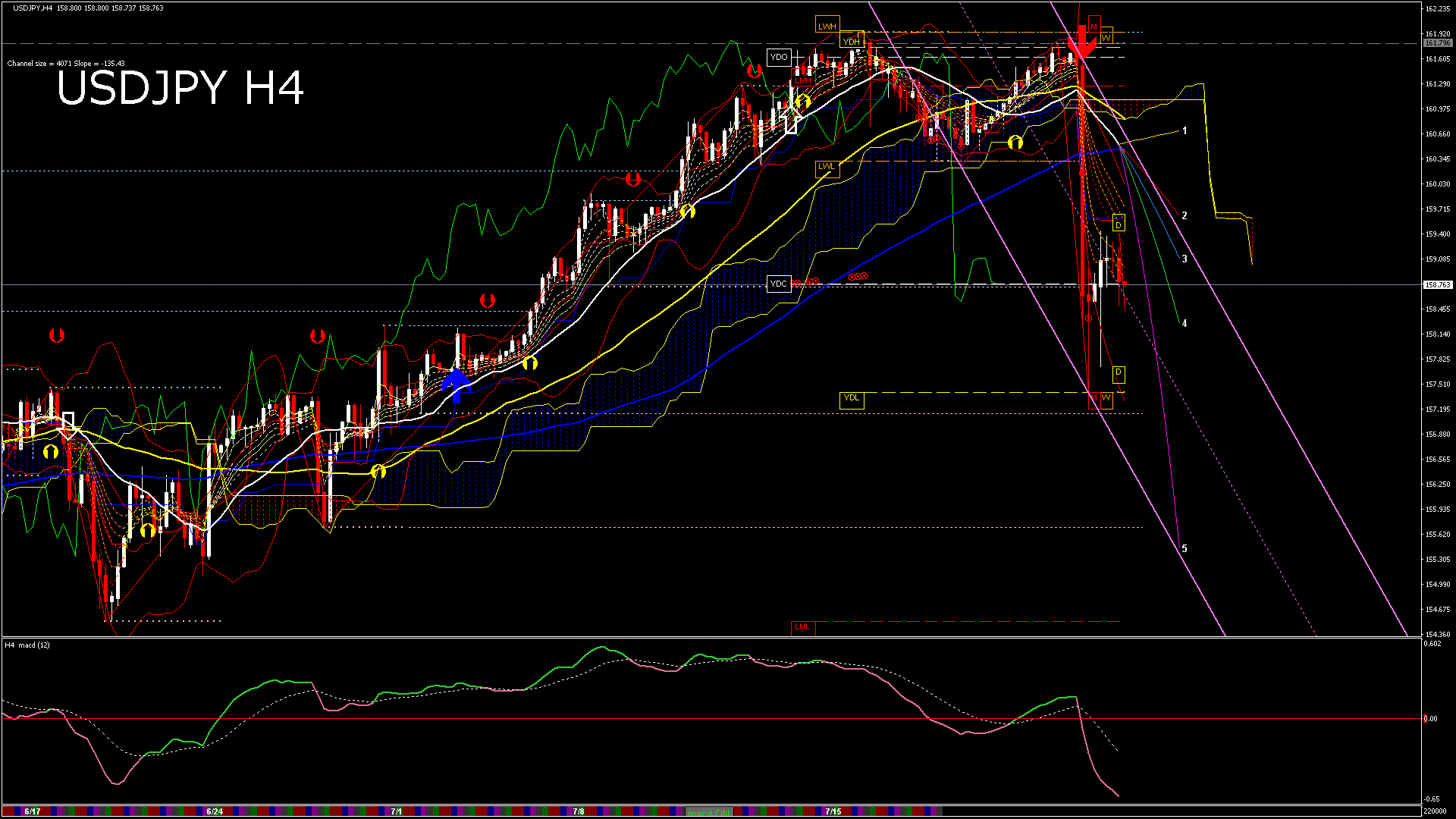Select the YDC level label

(x=779, y=284)
